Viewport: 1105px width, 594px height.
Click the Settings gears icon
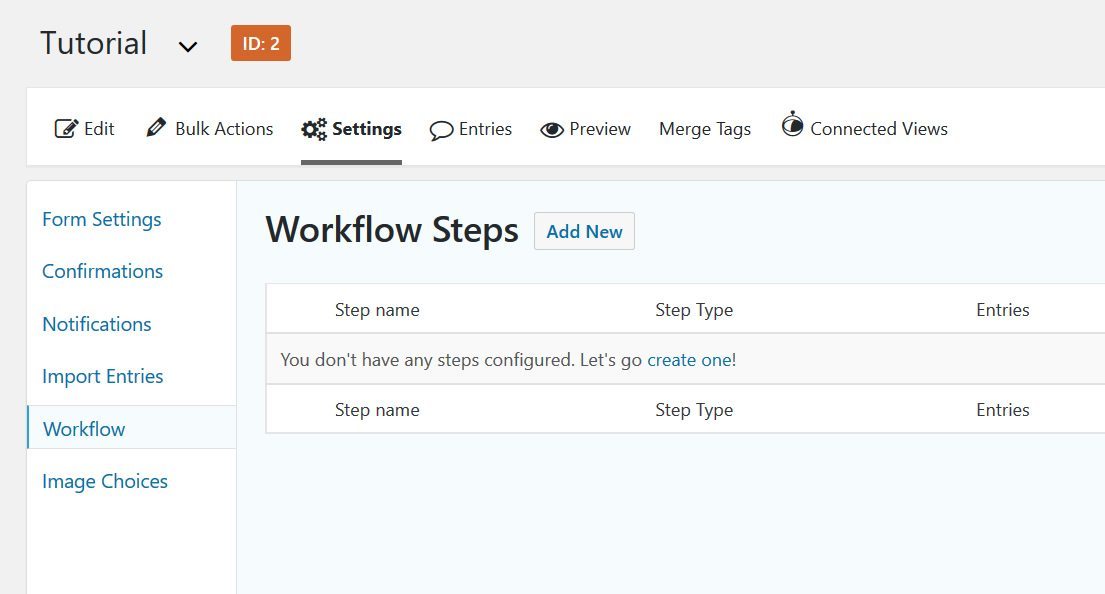(313, 128)
